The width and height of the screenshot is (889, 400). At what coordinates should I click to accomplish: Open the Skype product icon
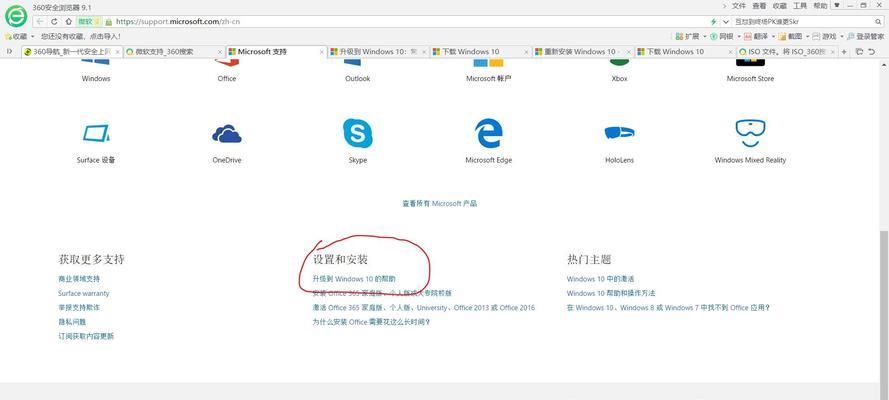(358, 133)
